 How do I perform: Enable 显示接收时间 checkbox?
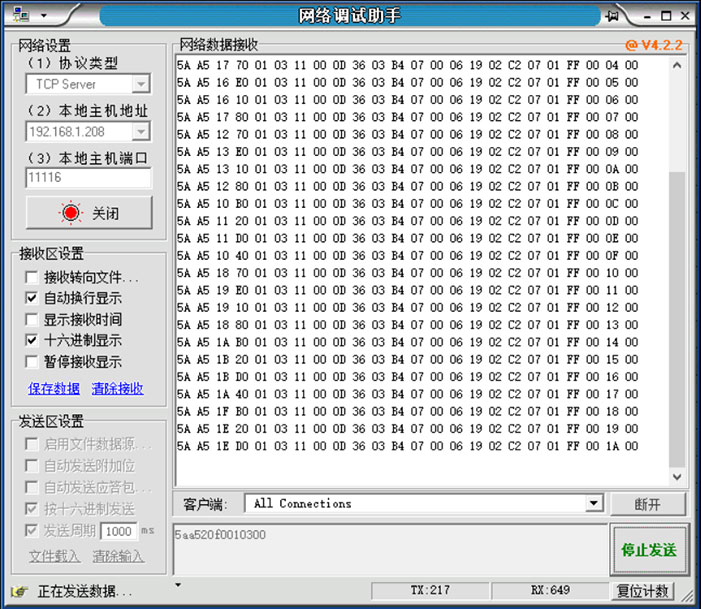pos(31,319)
